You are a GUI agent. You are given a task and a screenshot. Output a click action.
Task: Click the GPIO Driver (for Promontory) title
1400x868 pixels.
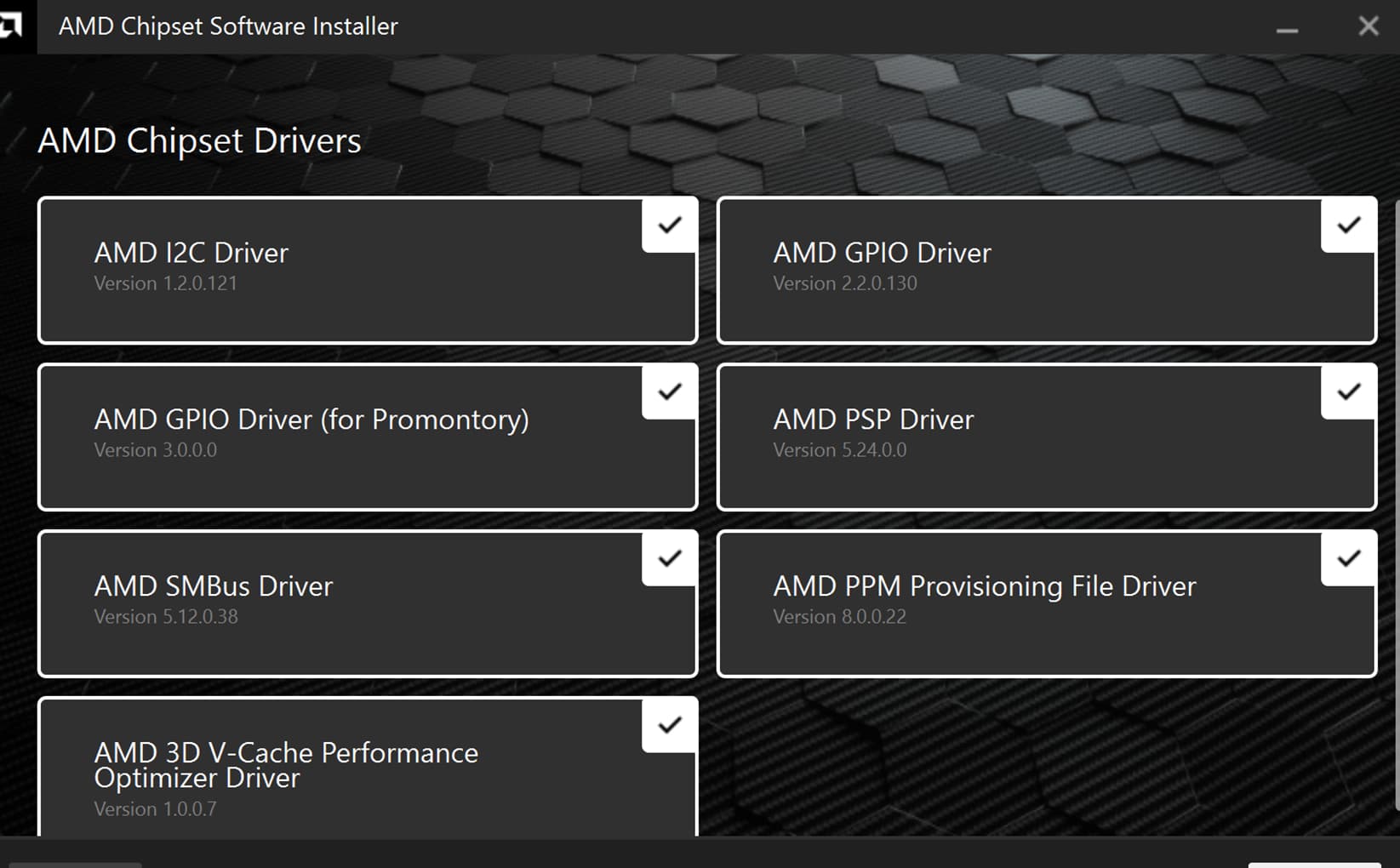[311, 420]
